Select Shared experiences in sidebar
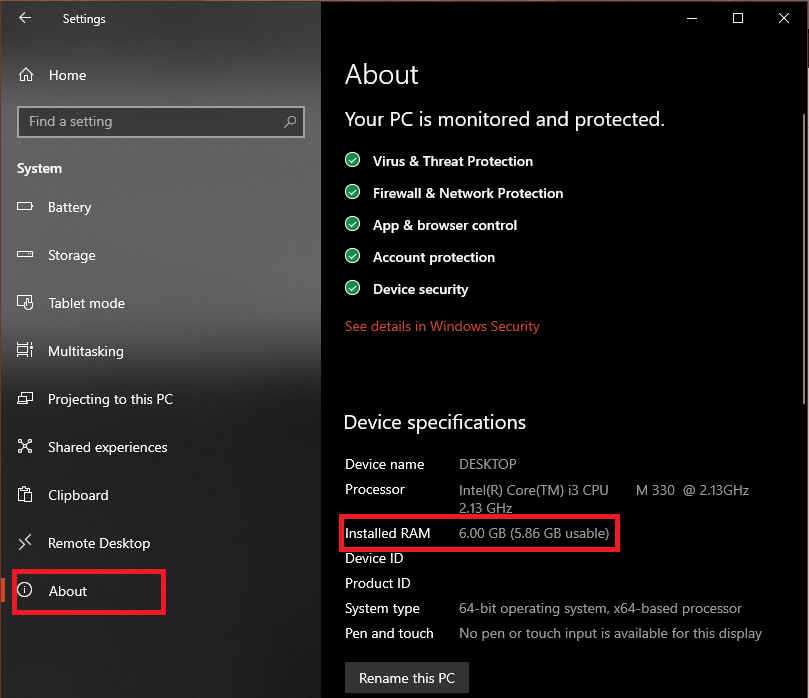The height and width of the screenshot is (698, 809). 107,447
